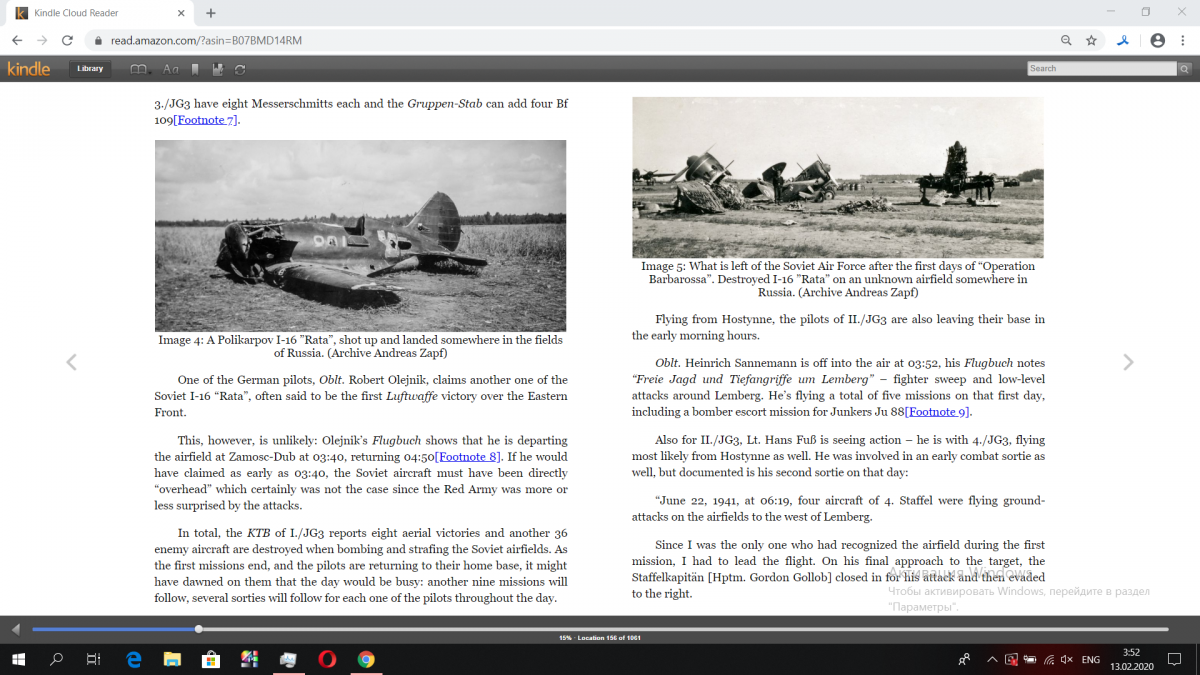Show hidden system tray icons
This screenshot has width=1200, height=675.
[990, 659]
